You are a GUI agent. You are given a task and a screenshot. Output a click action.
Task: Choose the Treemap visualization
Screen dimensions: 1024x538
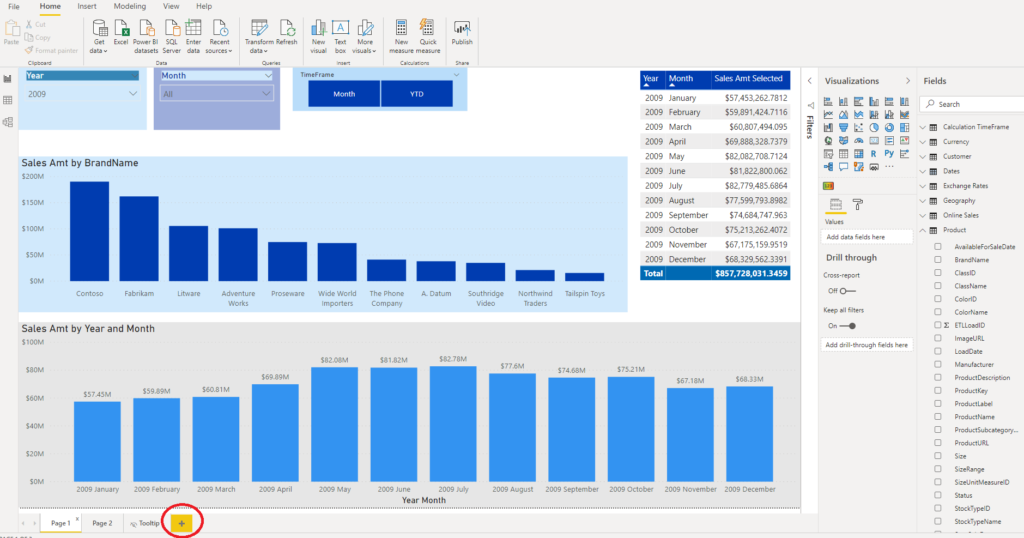click(904, 127)
